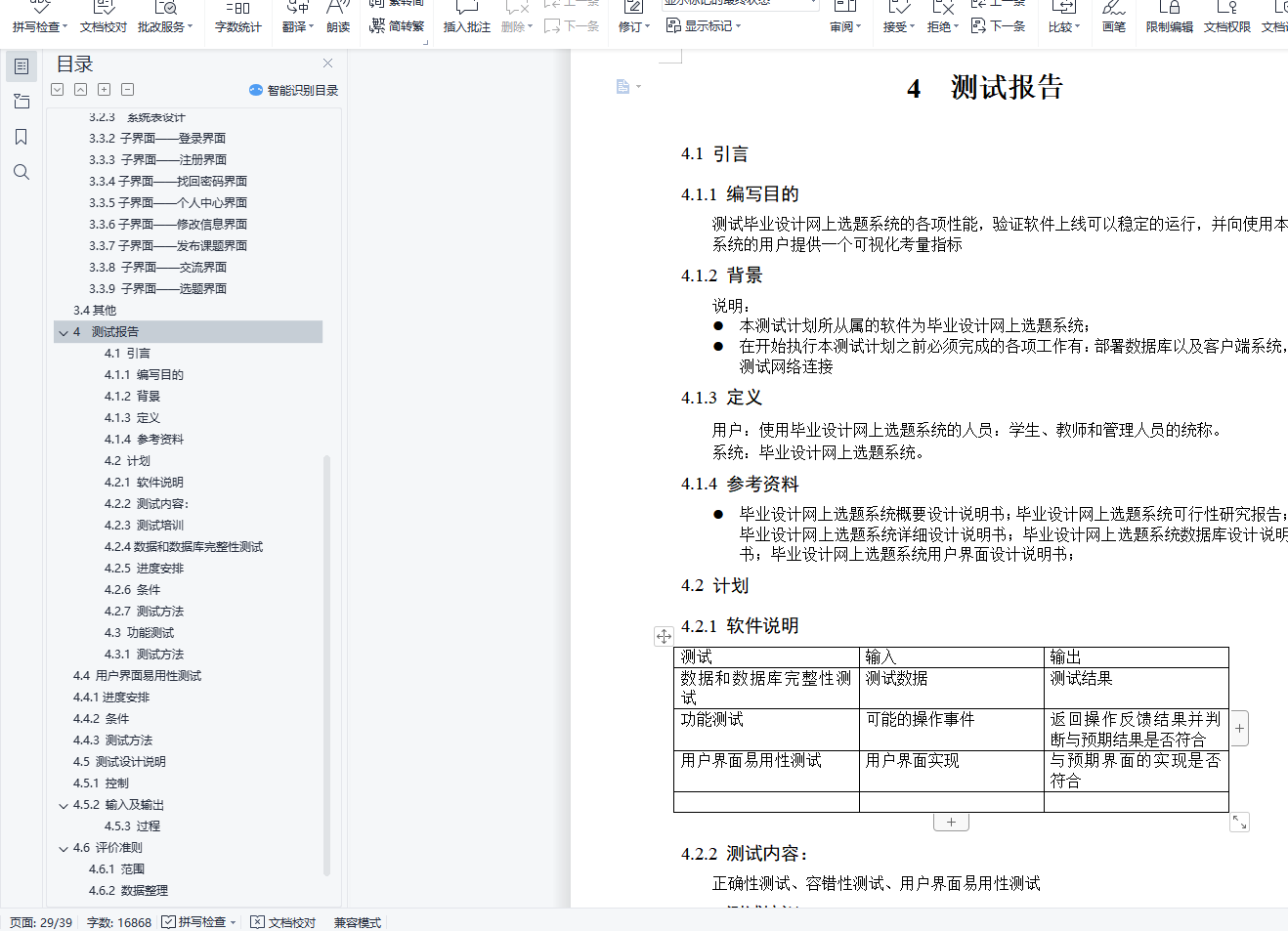
Task: Select '4.3 功能测试' in the outline
Action: click(139, 633)
